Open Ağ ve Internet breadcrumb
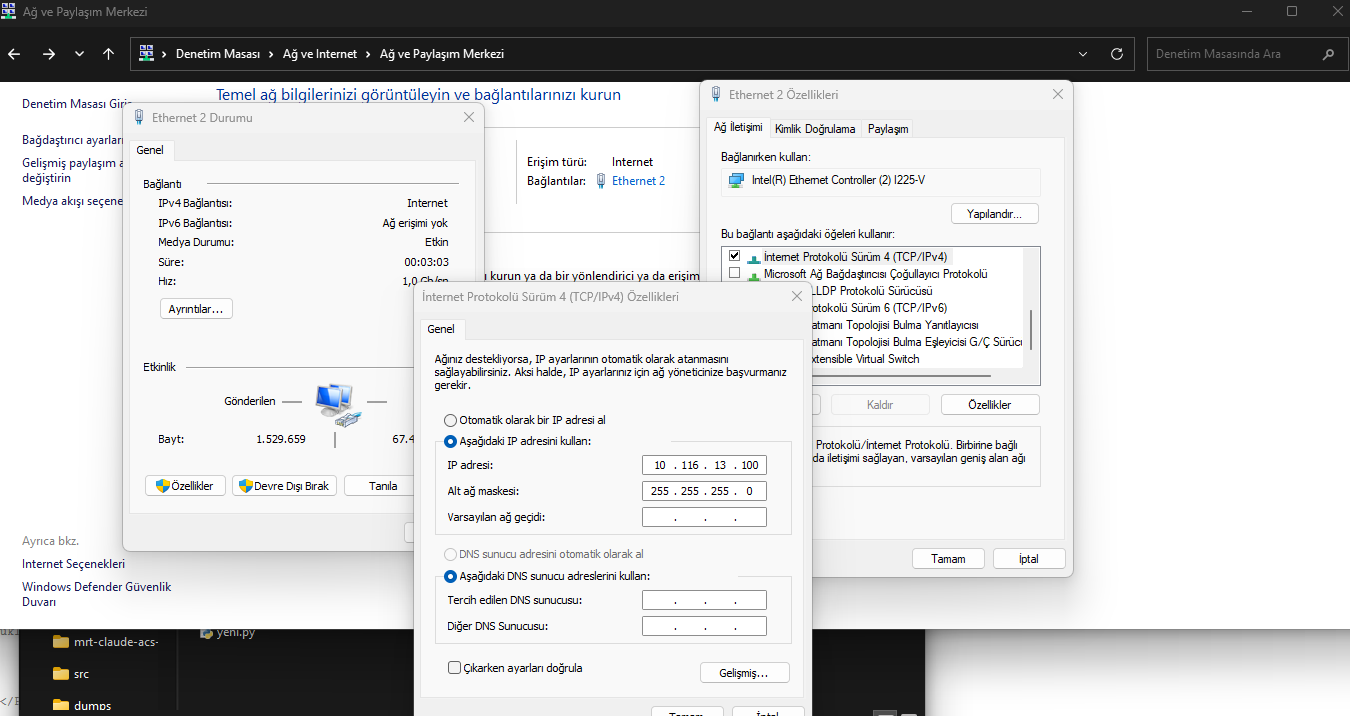The width and height of the screenshot is (1350, 716). [x=322, y=54]
